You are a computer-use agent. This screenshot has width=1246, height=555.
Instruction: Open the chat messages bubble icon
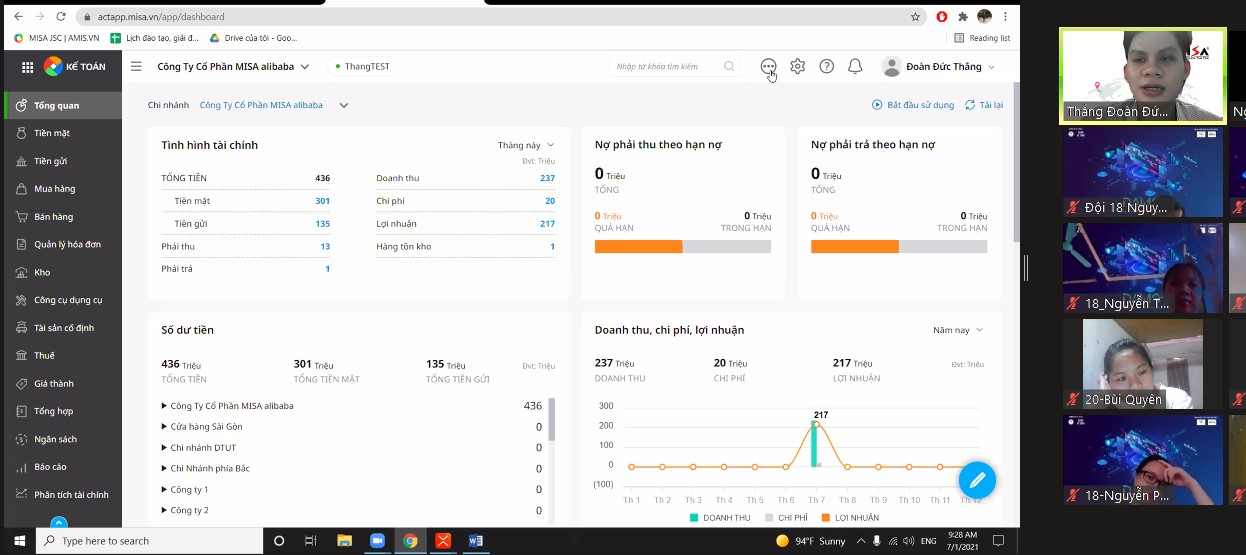(768, 66)
